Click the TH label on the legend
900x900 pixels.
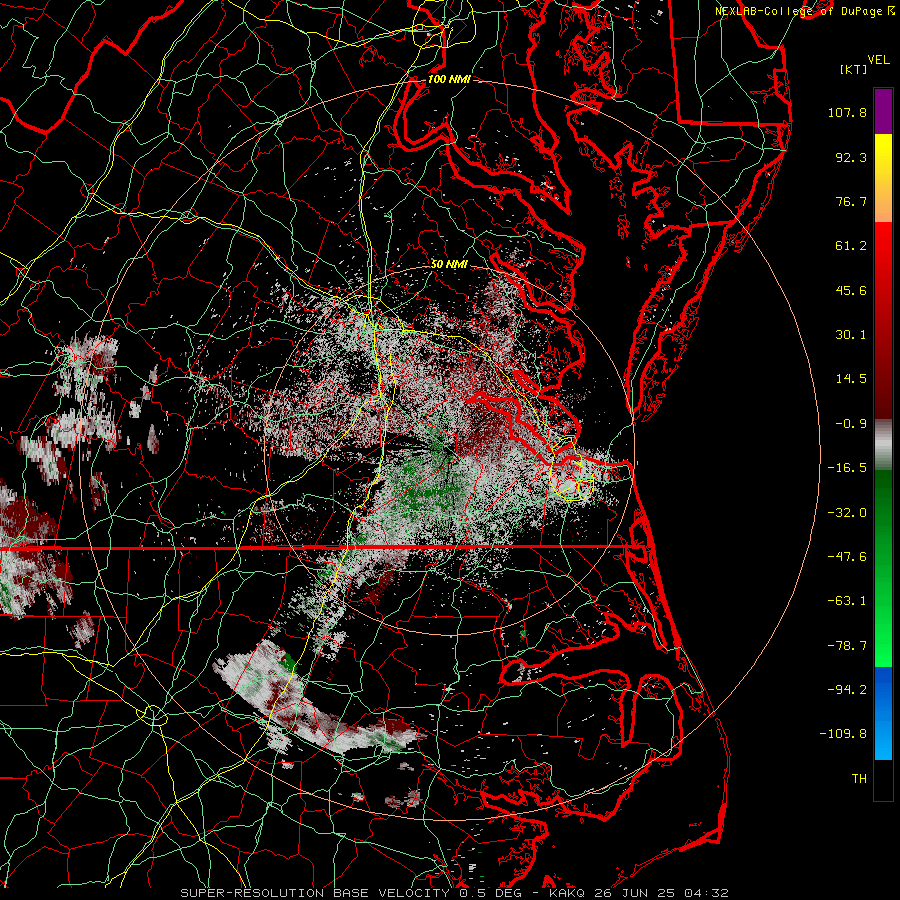pyautogui.click(x=859, y=779)
